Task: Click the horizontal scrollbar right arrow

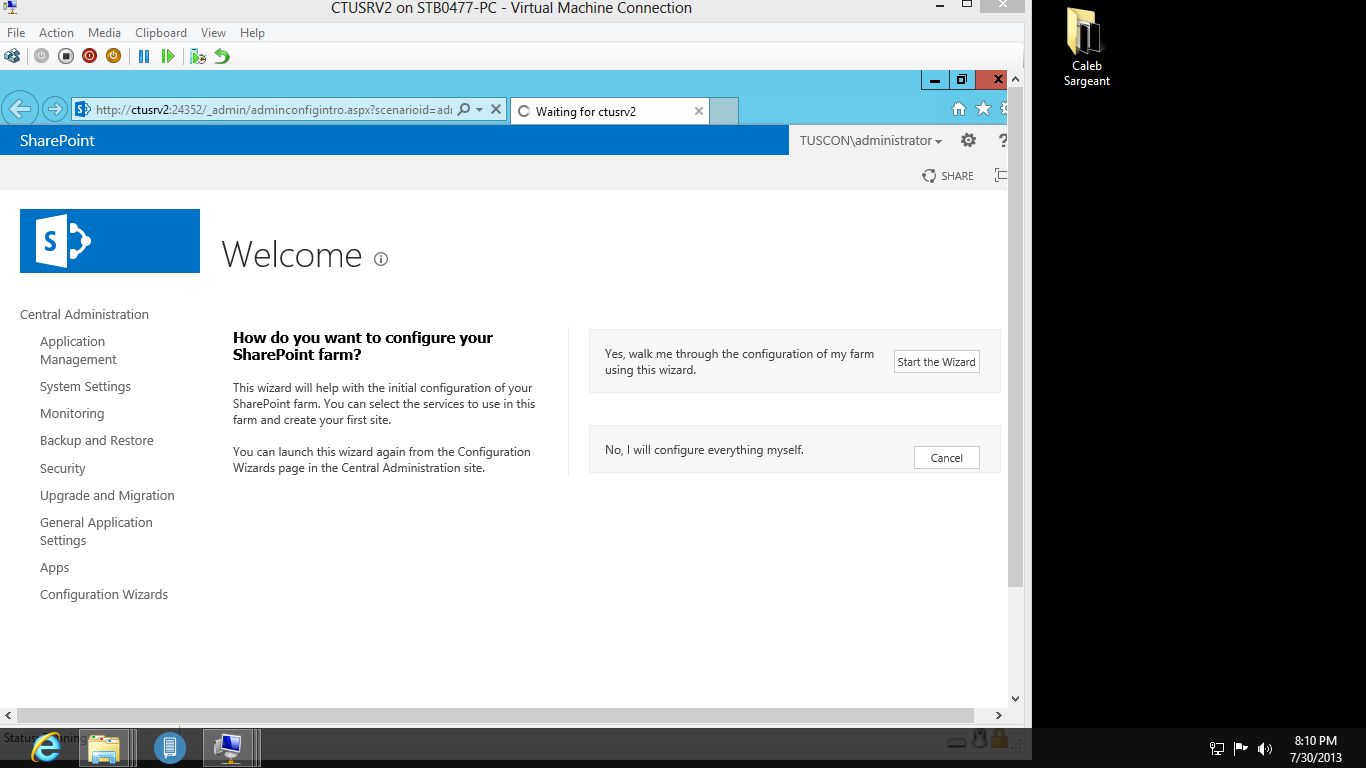Action: coord(998,715)
